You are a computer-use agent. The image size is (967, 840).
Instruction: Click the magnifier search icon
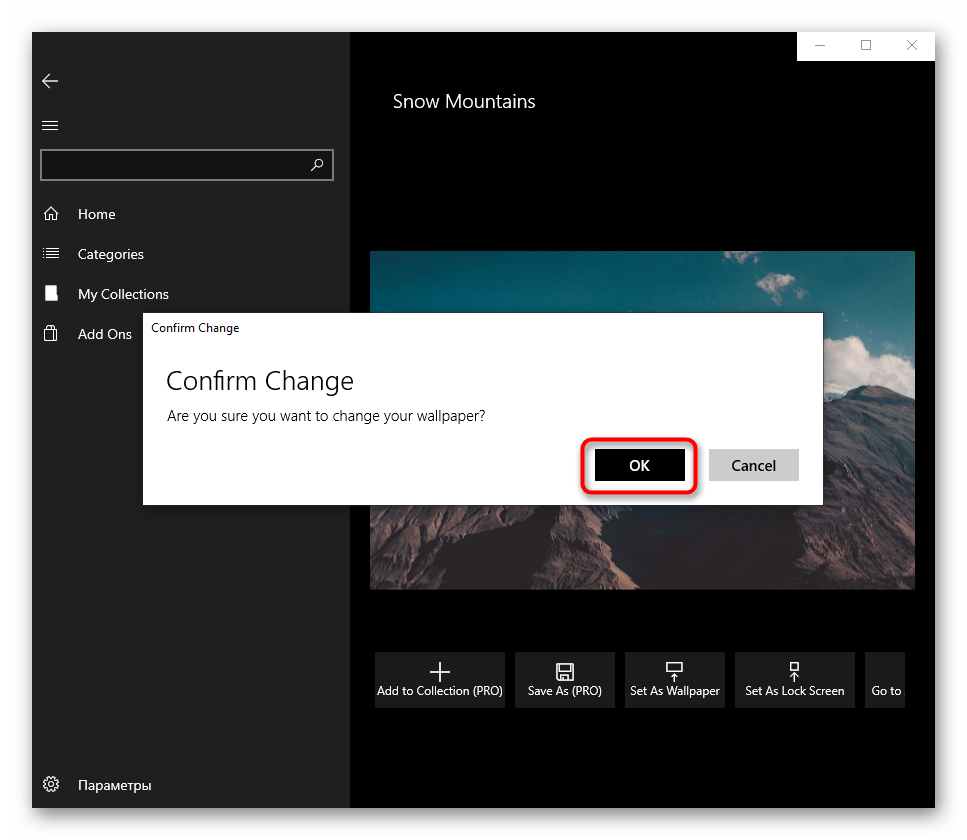(317, 165)
